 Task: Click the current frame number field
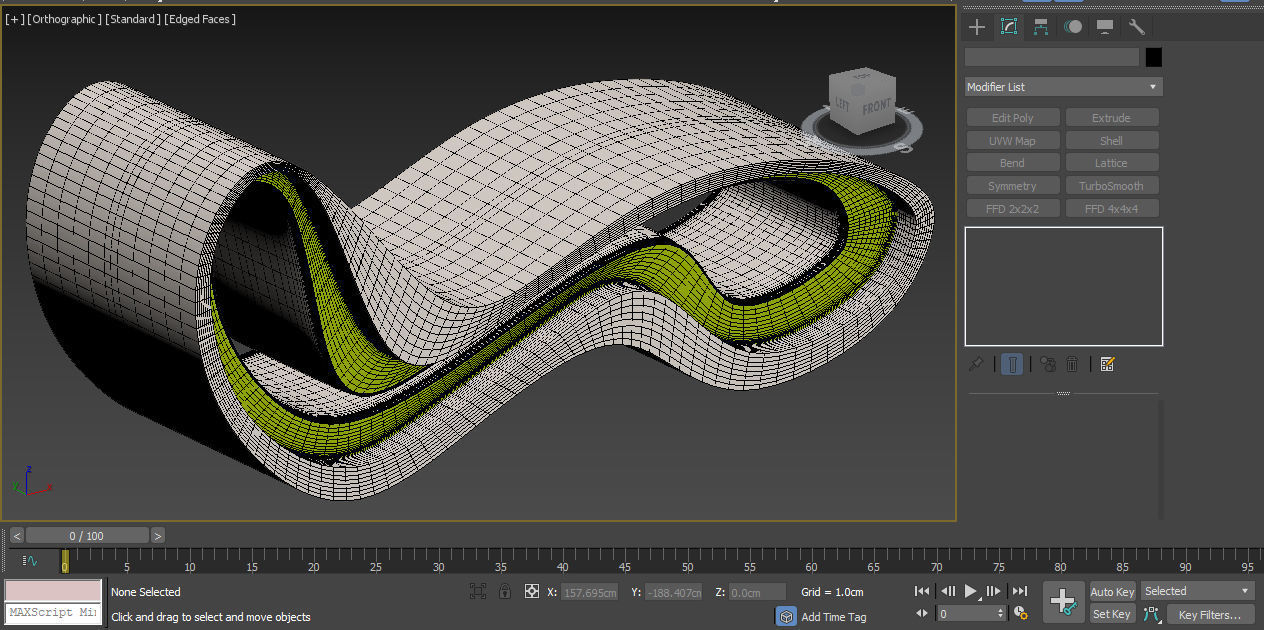[x=966, y=614]
